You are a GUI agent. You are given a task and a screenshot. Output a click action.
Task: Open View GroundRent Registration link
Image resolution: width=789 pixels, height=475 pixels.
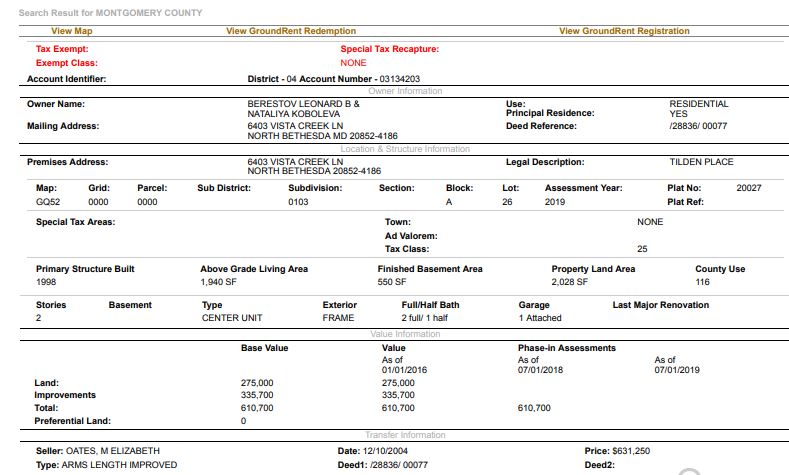coord(624,31)
